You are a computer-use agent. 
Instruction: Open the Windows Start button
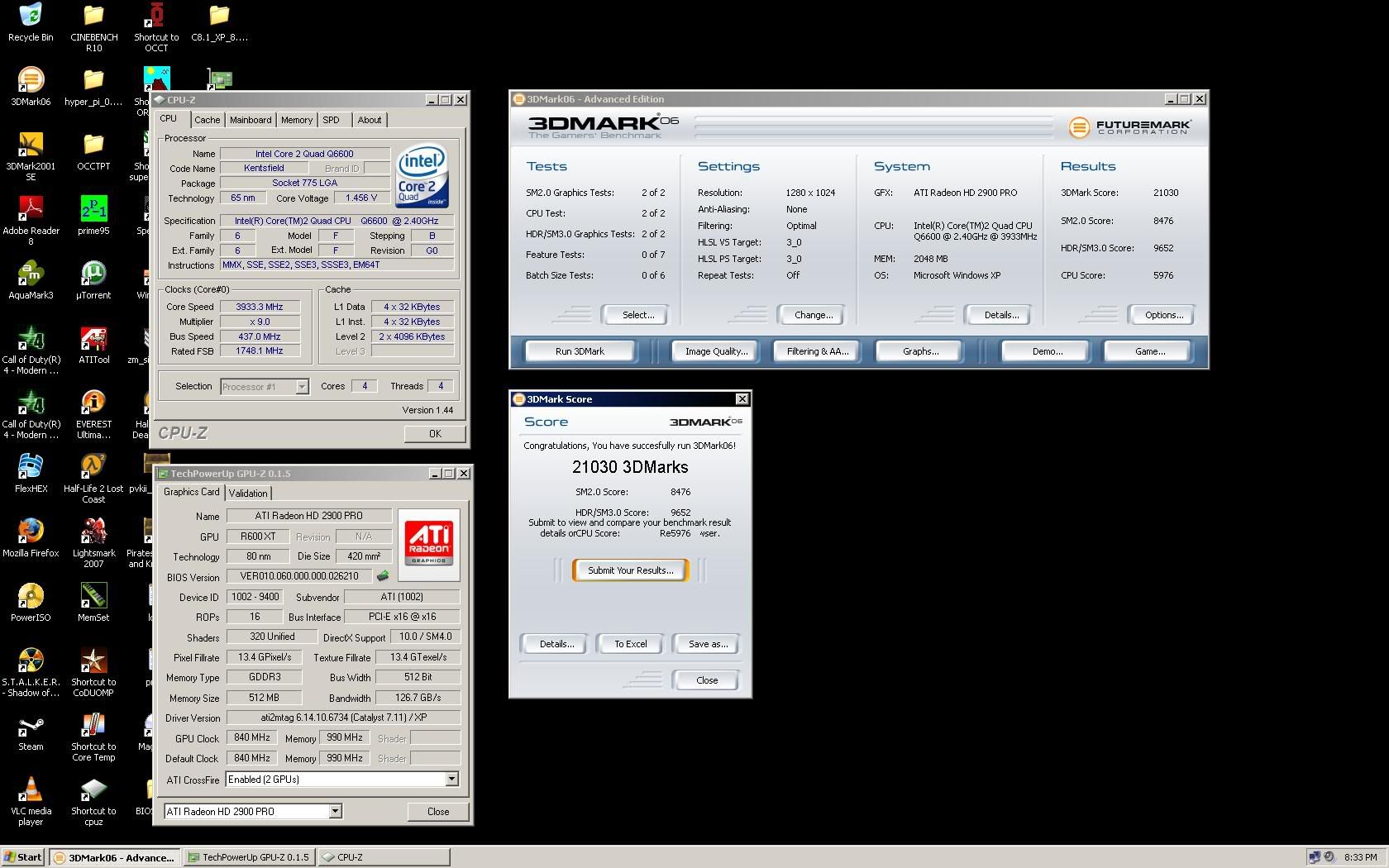[23, 857]
